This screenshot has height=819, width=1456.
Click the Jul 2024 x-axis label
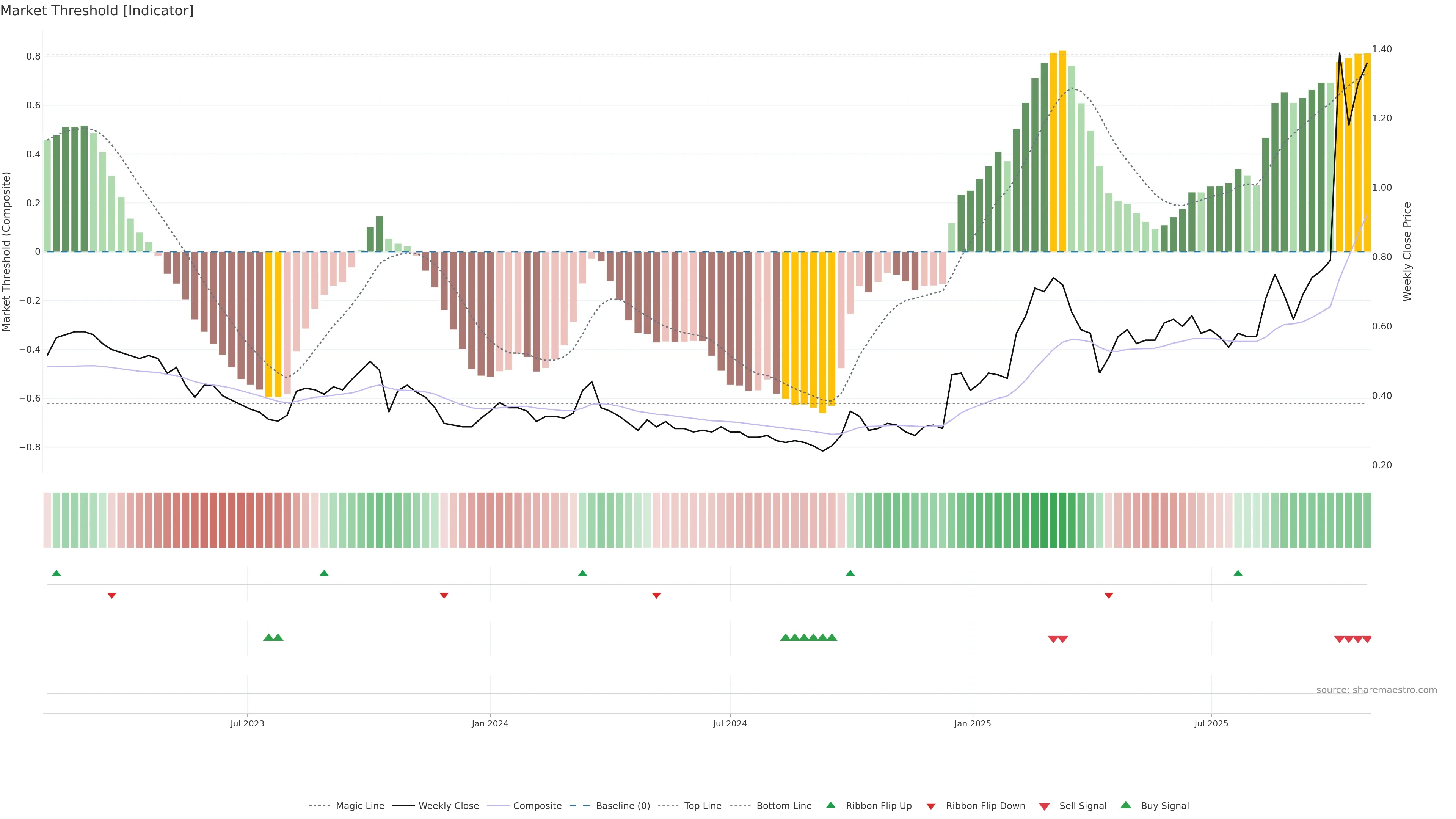[x=730, y=723]
